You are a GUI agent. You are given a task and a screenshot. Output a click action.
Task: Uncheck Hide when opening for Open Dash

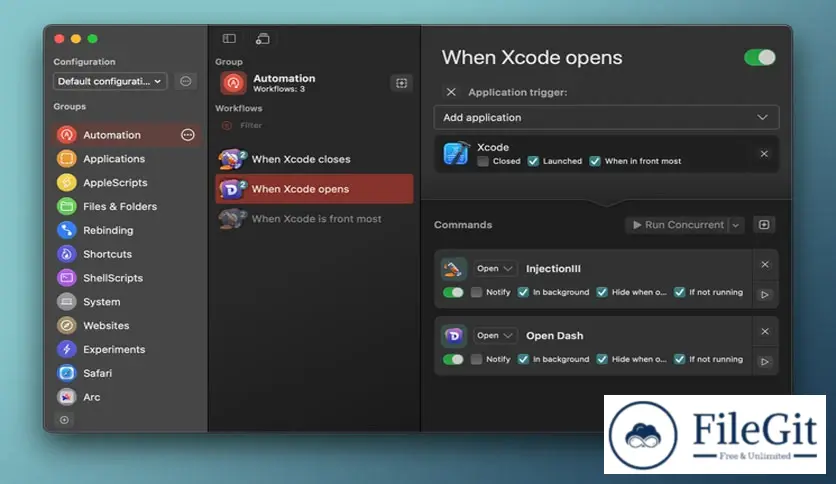(x=602, y=359)
